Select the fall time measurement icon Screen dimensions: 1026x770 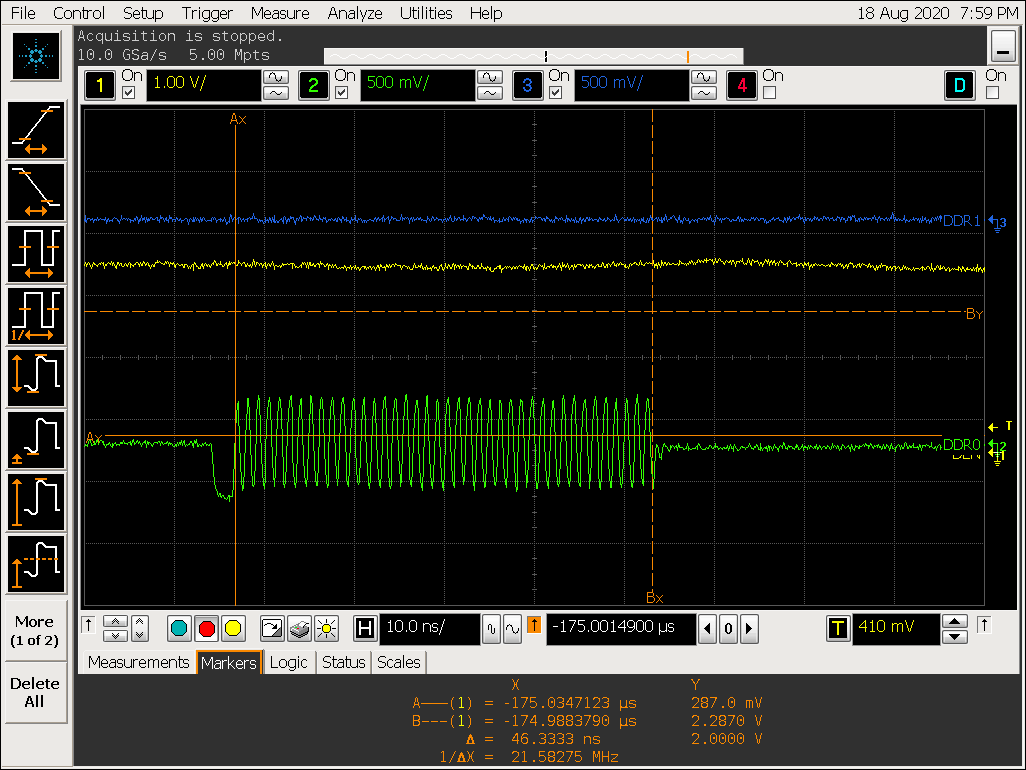coord(36,192)
